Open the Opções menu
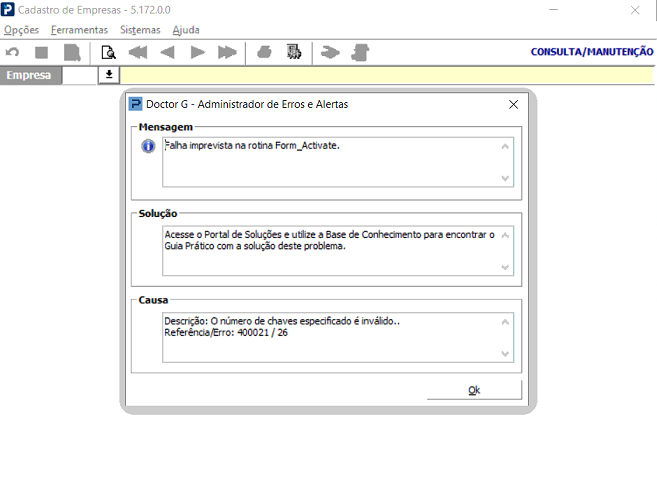 tap(21, 30)
